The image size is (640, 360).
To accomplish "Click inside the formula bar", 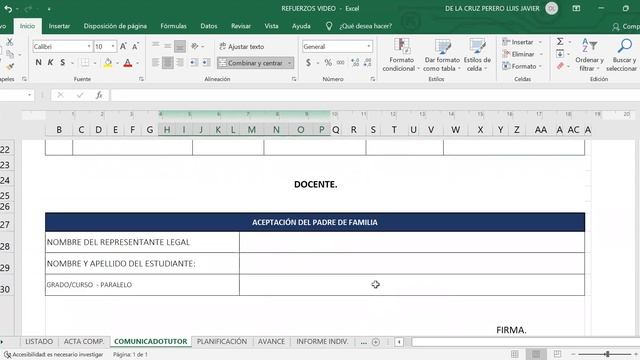I will [x=375, y=95].
